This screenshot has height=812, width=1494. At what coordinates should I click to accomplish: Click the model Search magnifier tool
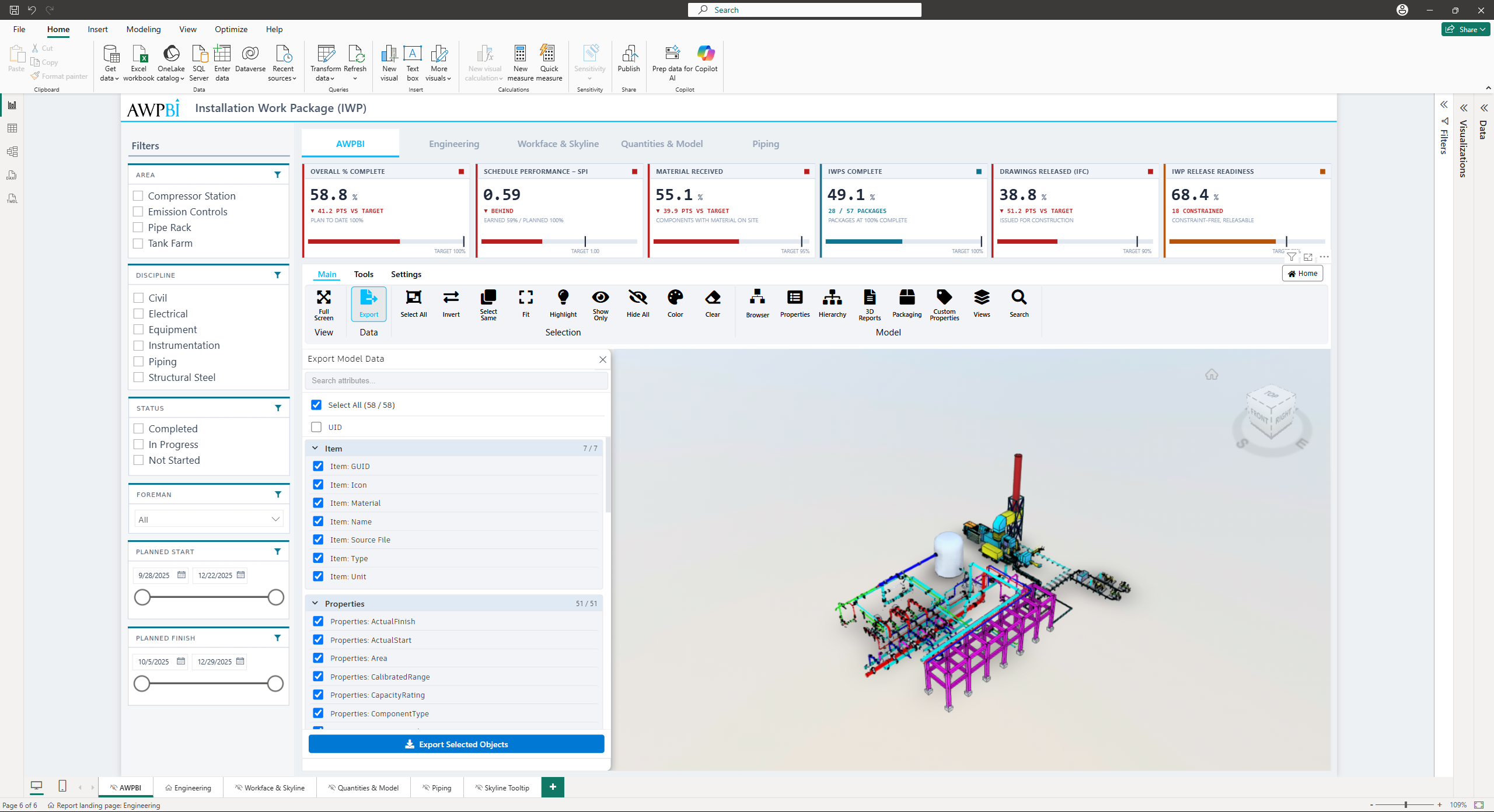click(1019, 304)
